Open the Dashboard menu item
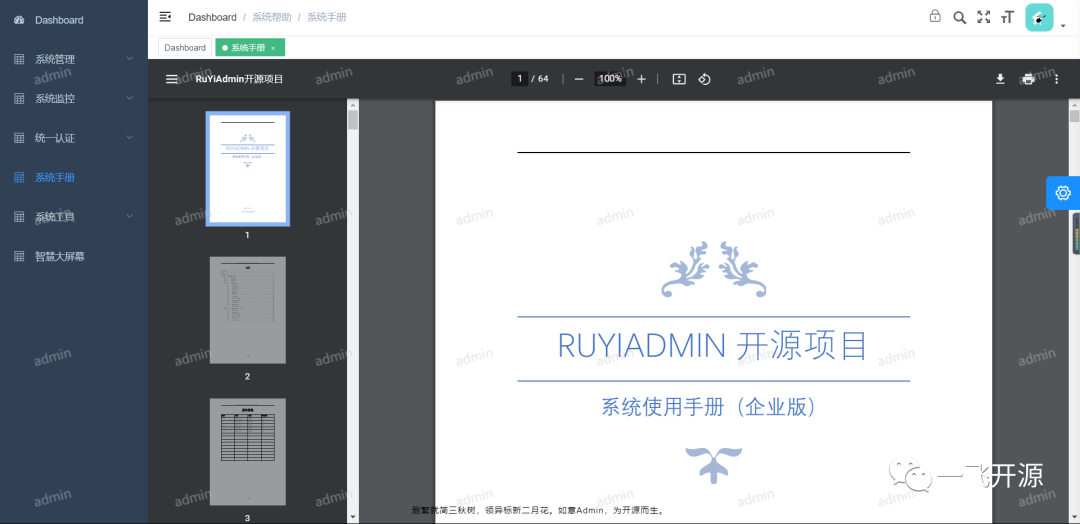This screenshot has width=1080, height=524. click(74, 20)
